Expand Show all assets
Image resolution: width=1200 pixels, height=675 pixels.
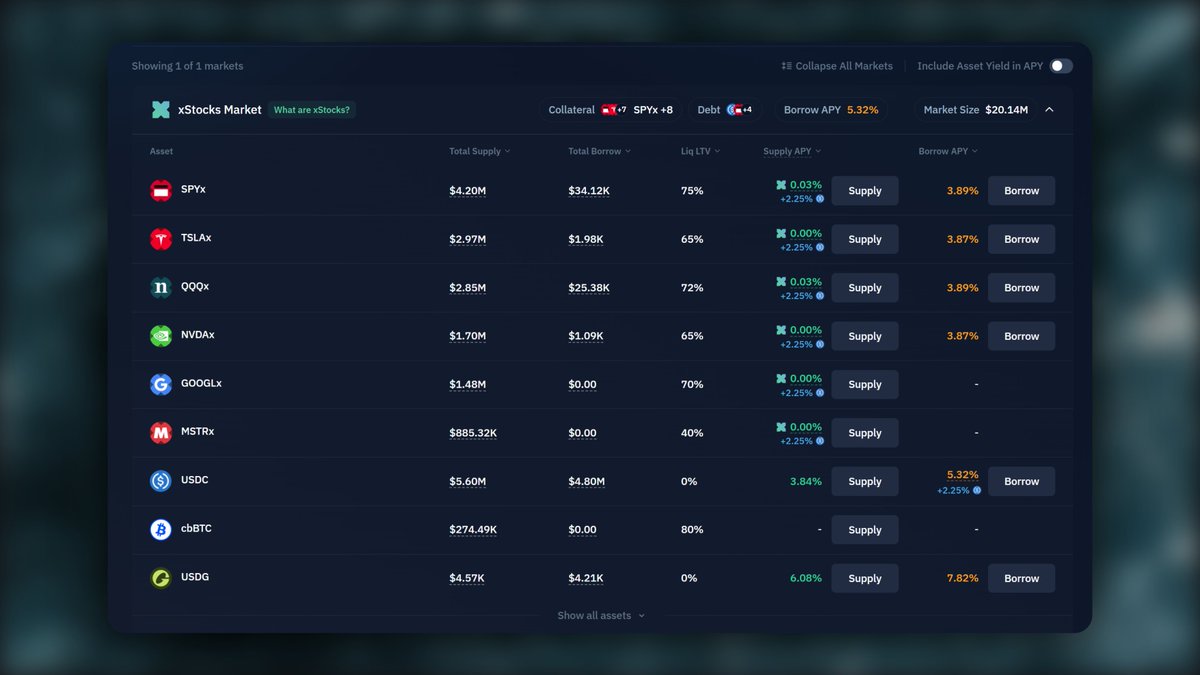[x=601, y=616]
